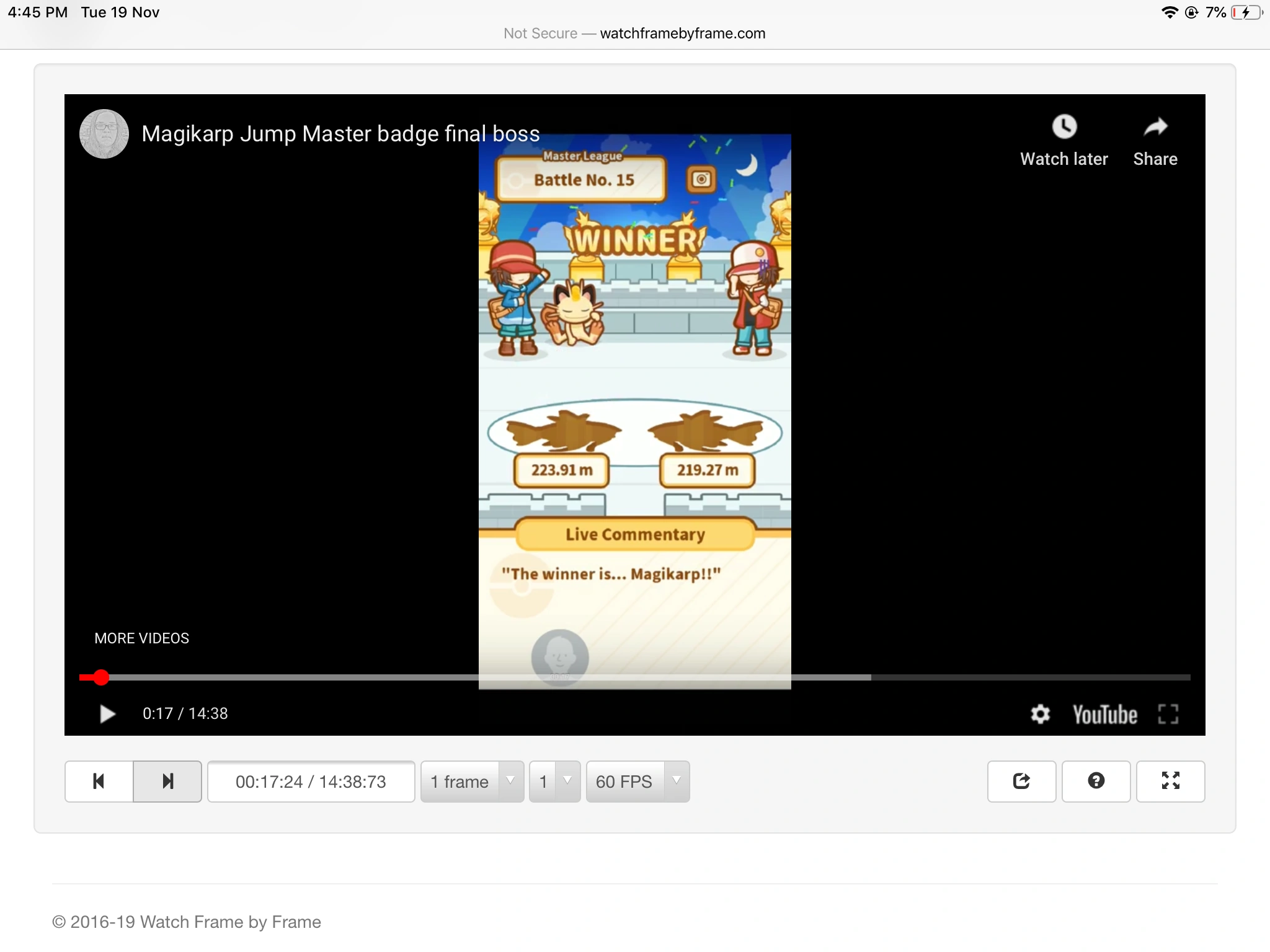The width and height of the screenshot is (1270, 952).
Task: Click the MORE VIDEOS label
Action: click(x=141, y=638)
